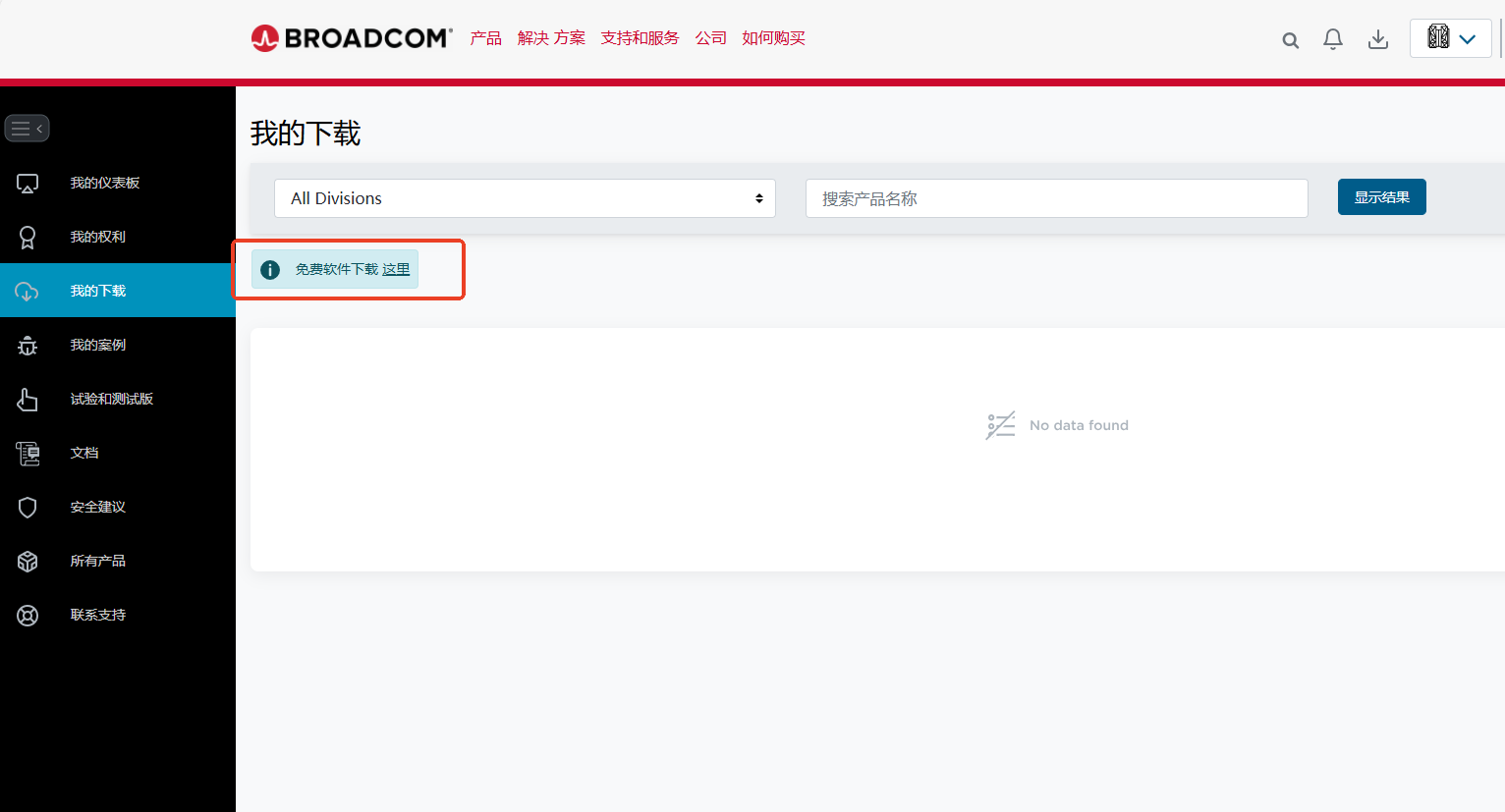
Task: Open the notifications bell icon
Action: pos(1333,39)
